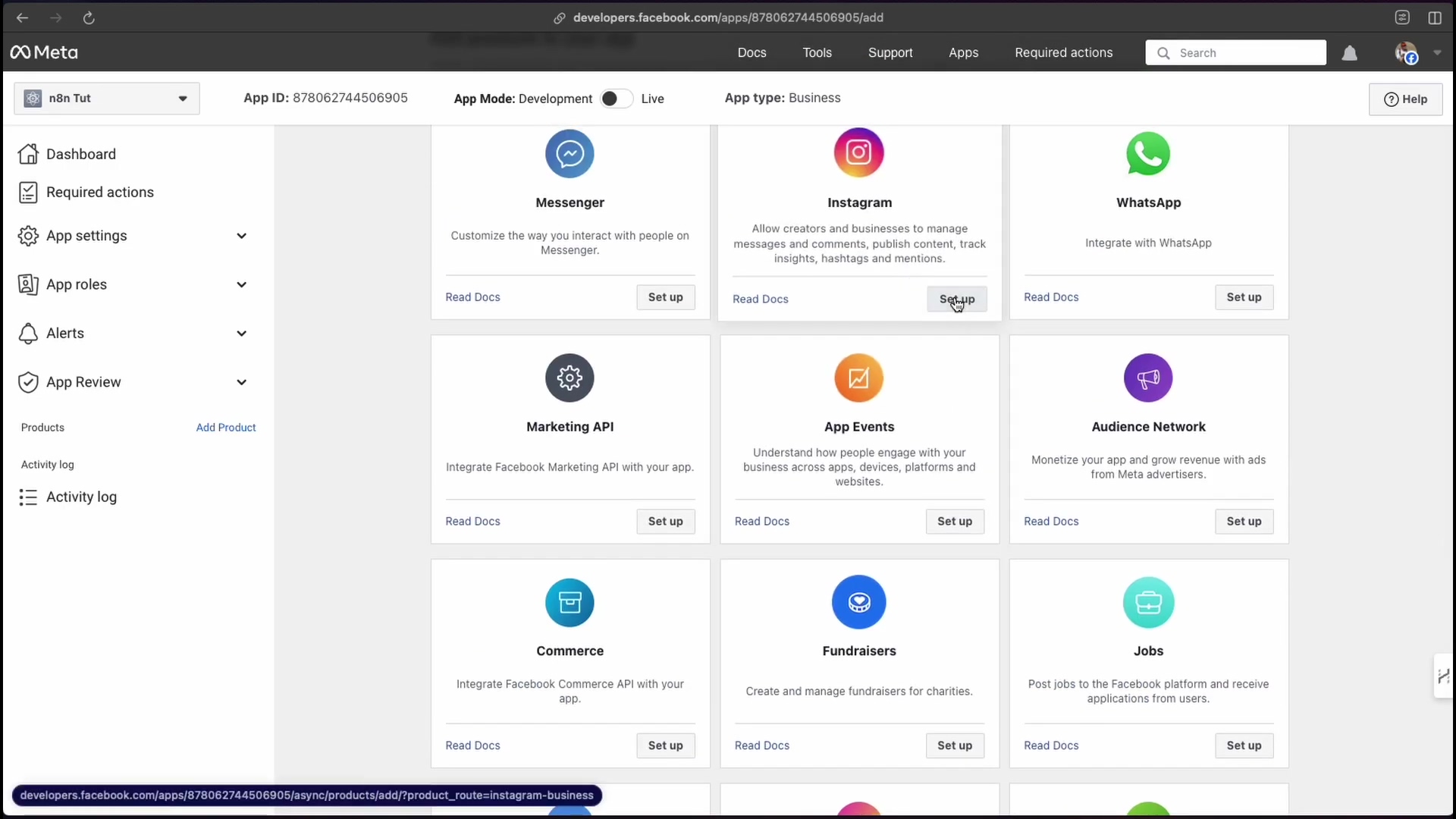Click the App ID 878062744506905 text
The width and height of the screenshot is (1456, 819).
point(325,98)
